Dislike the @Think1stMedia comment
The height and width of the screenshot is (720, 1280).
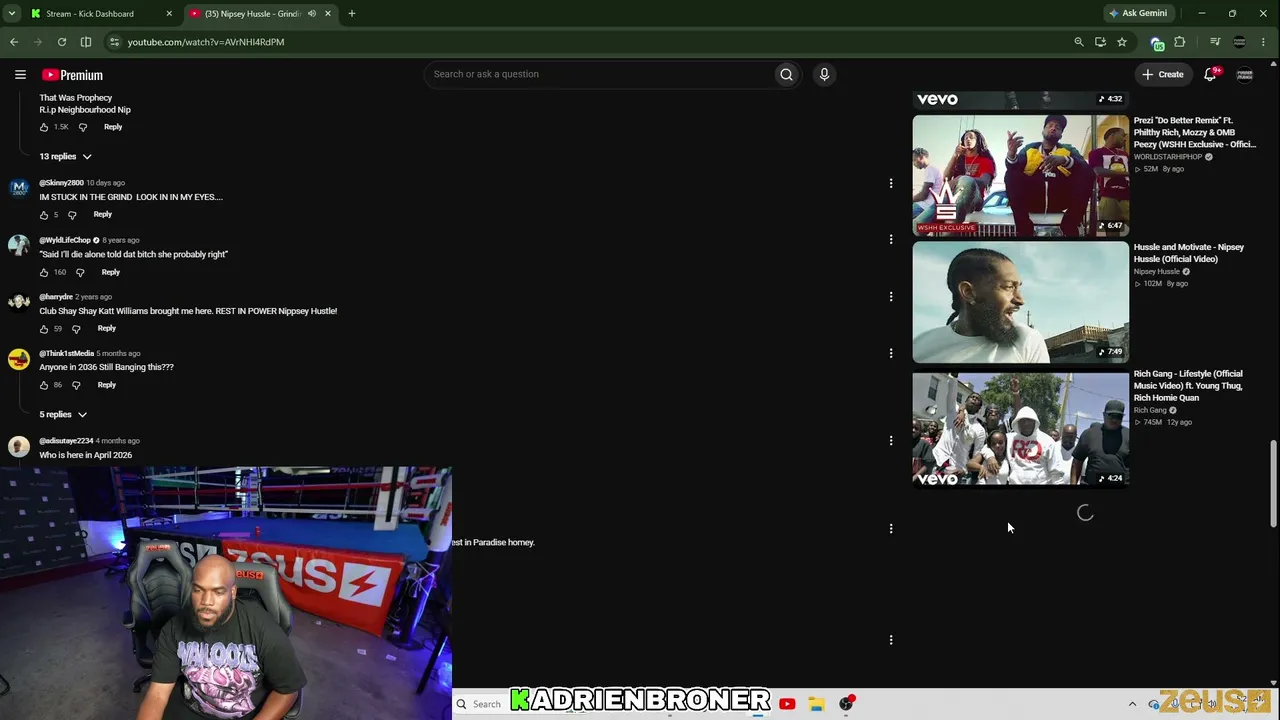(x=76, y=385)
